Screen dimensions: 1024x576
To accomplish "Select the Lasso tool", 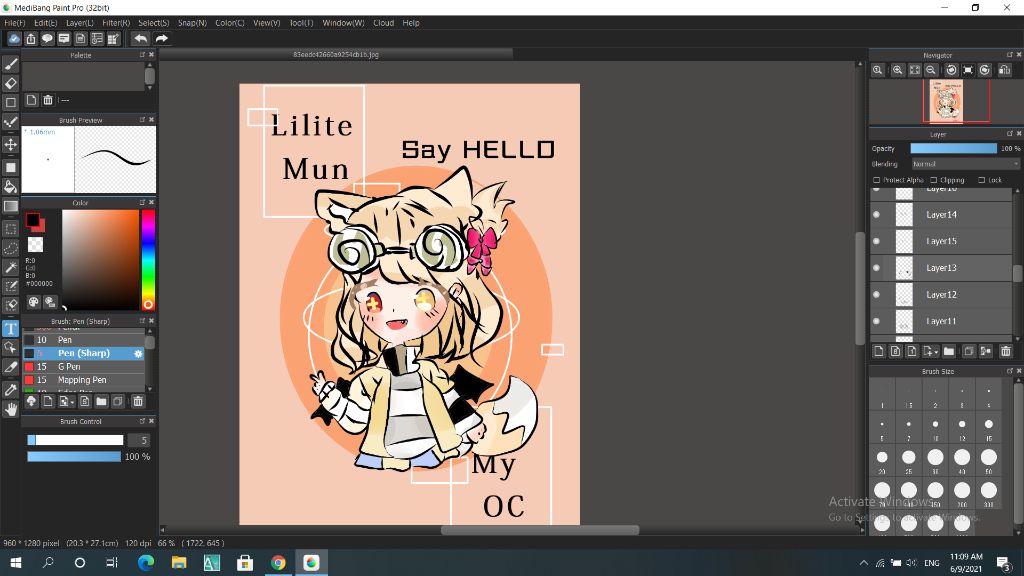I will coord(10,248).
